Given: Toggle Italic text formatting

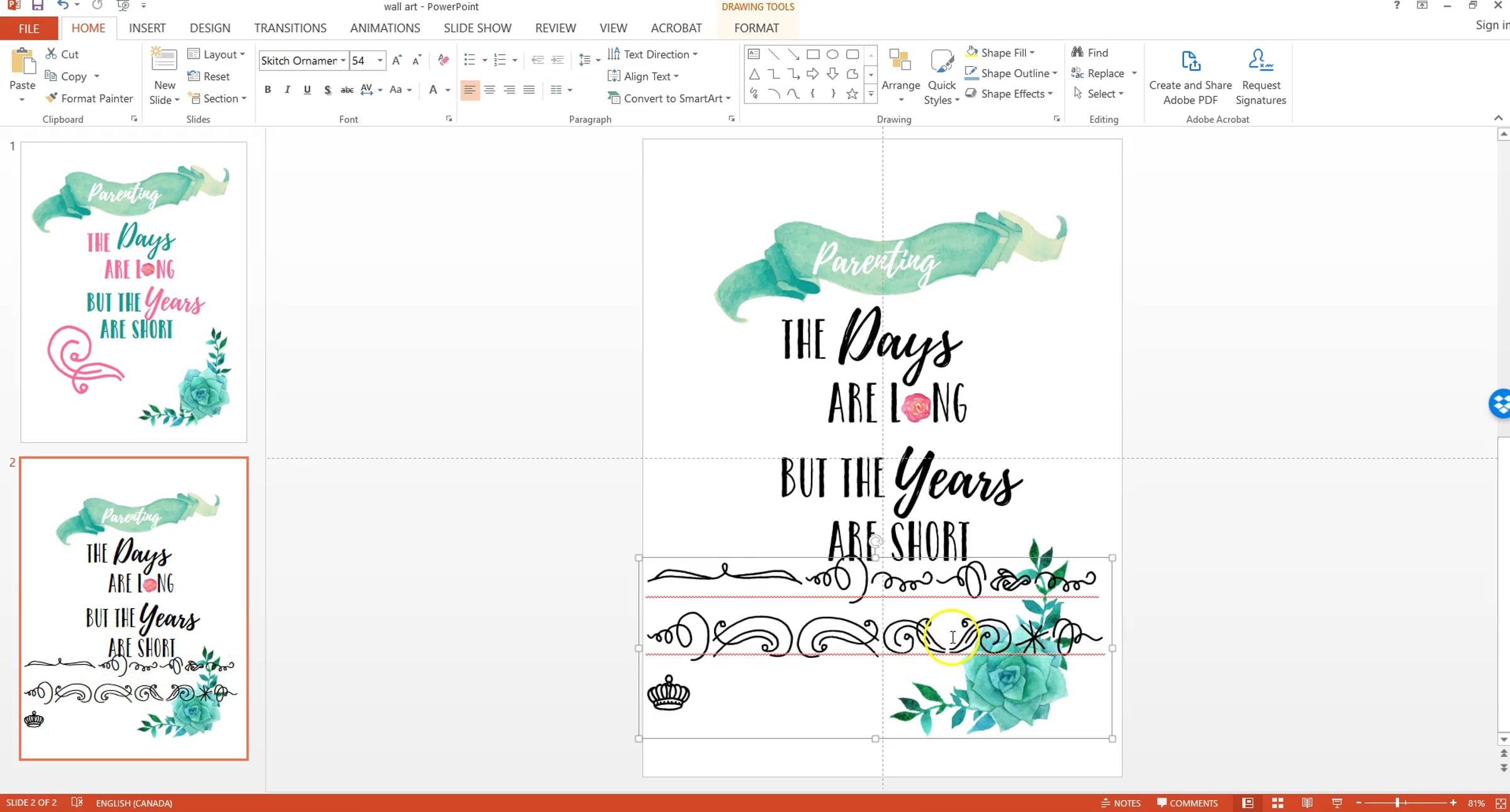Looking at the screenshot, I should (288, 90).
